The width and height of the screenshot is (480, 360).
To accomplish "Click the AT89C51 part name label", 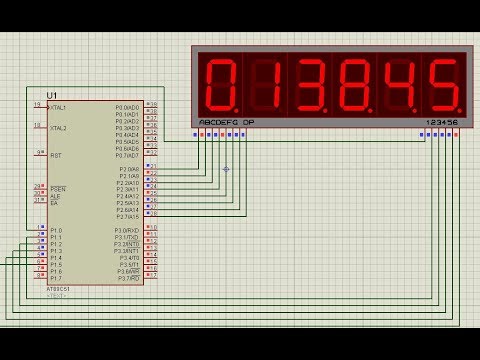I will click(58, 289).
